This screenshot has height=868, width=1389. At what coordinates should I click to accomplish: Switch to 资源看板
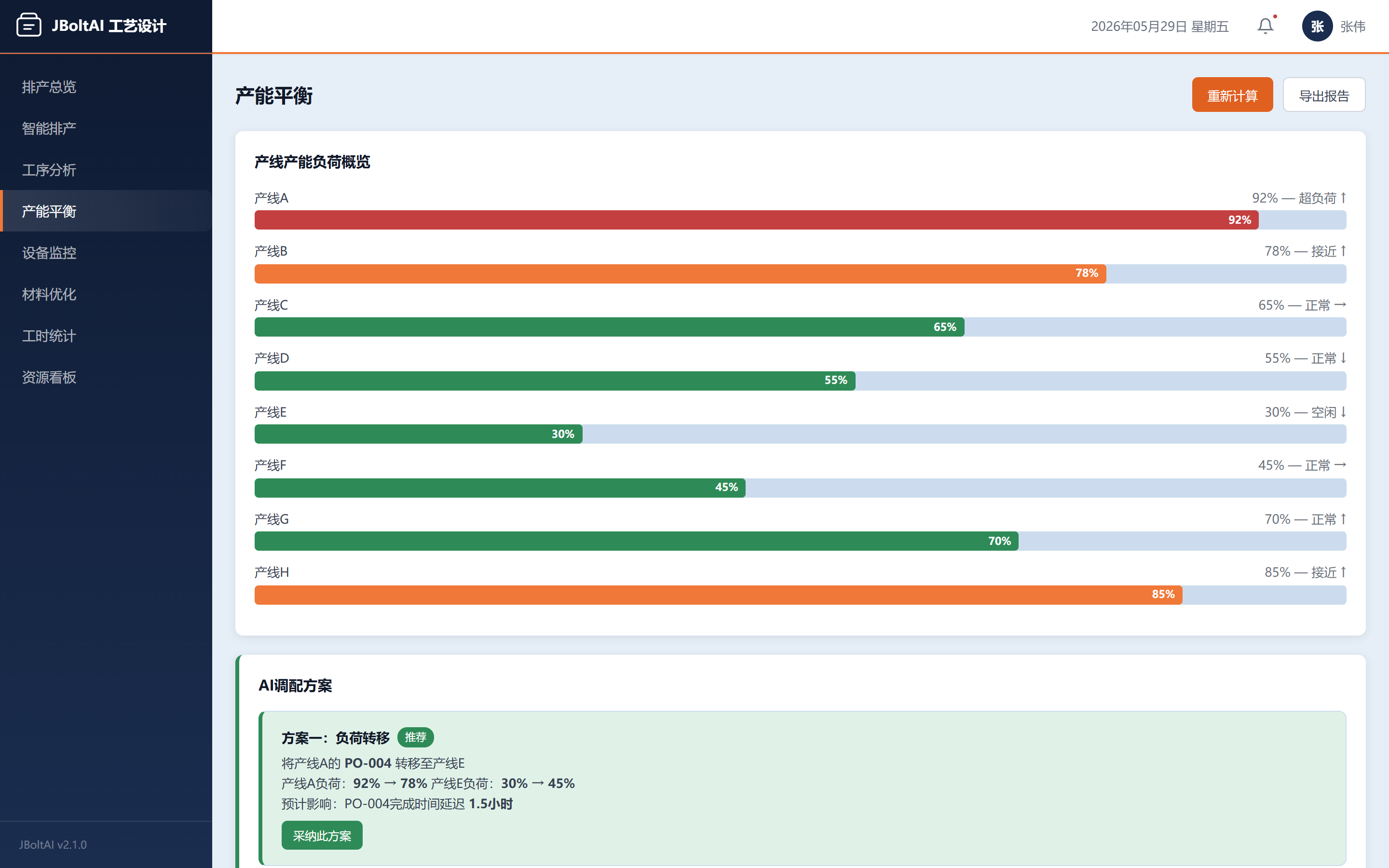pos(106,377)
